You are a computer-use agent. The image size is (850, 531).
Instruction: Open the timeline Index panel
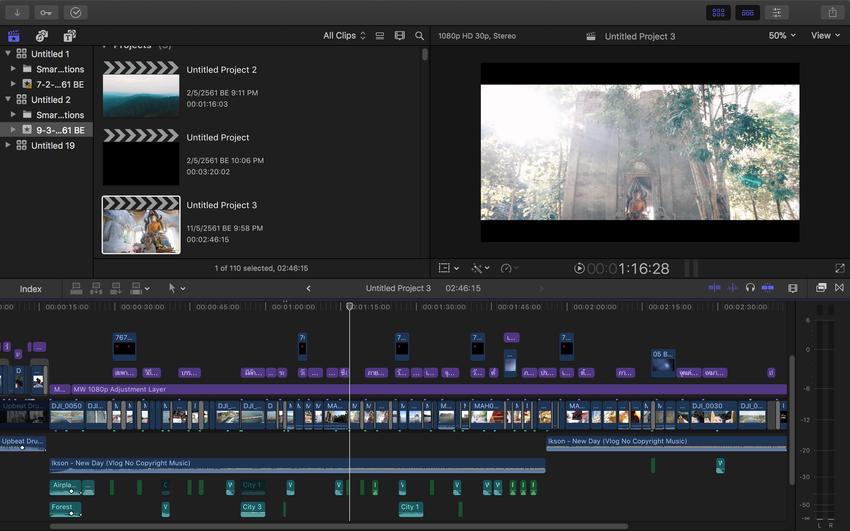[x=30, y=289]
